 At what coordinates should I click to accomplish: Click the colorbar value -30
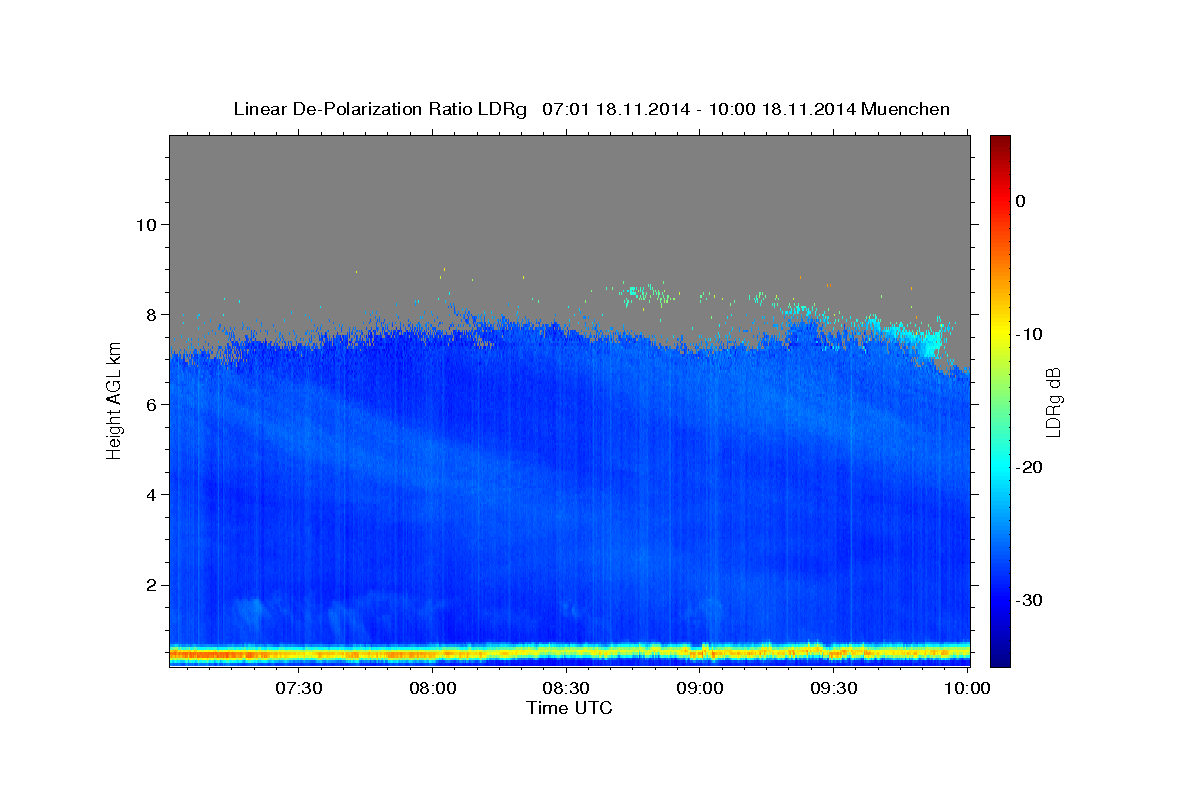(x=1028, y=600)
